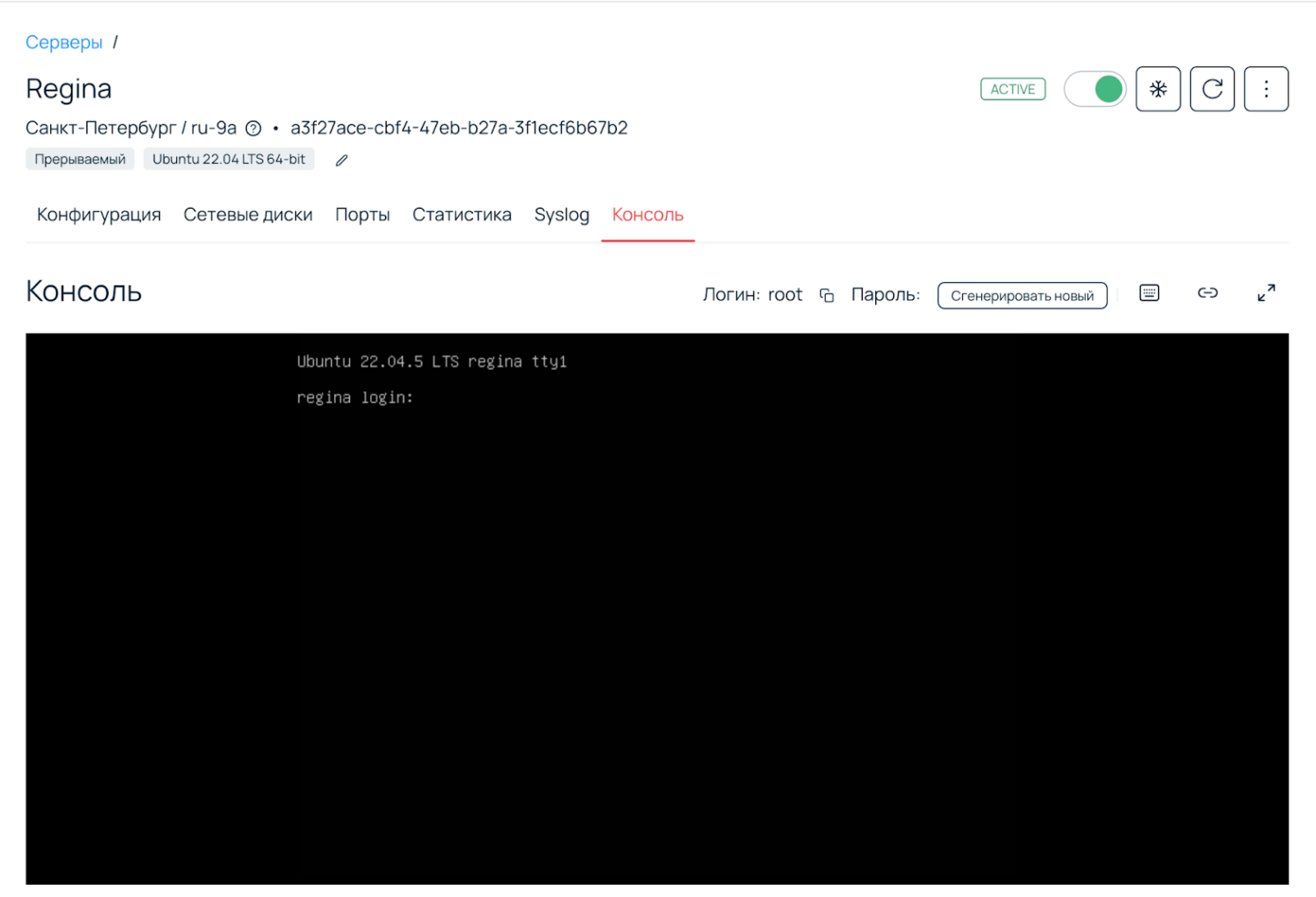This screenshot has width=1316, height=897.
Task: Click the console link icon
Action: [x=1207, y=293]
